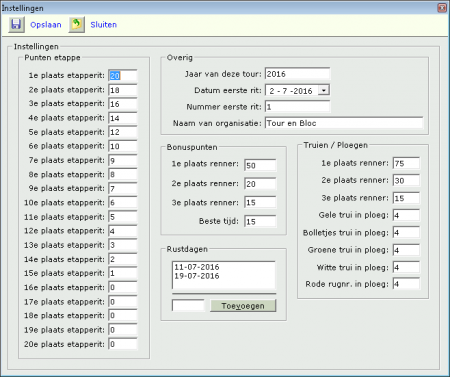Click Bonuspunten 3e plaats renner field
Screen dimensions: 450x377
tap(260, 202)
